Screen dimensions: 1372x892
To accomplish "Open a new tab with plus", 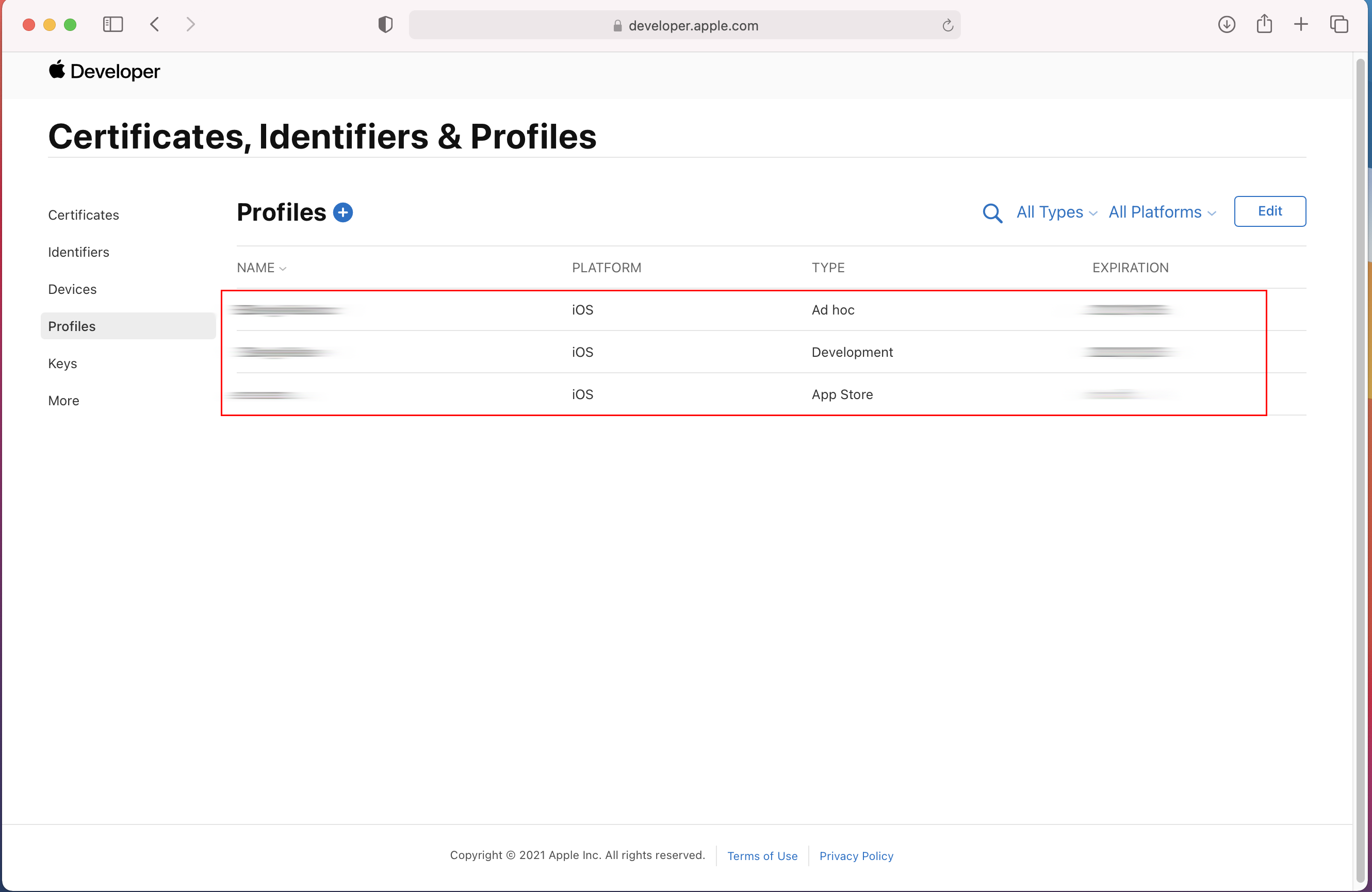I will click(x=1301, y=24).
